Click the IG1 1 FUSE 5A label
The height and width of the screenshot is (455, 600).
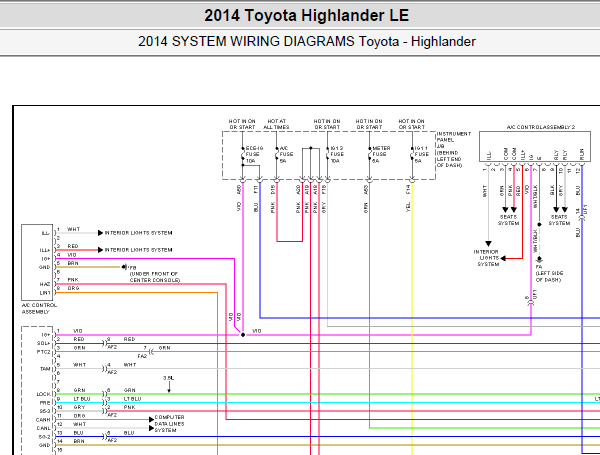[x=421, y=154]
